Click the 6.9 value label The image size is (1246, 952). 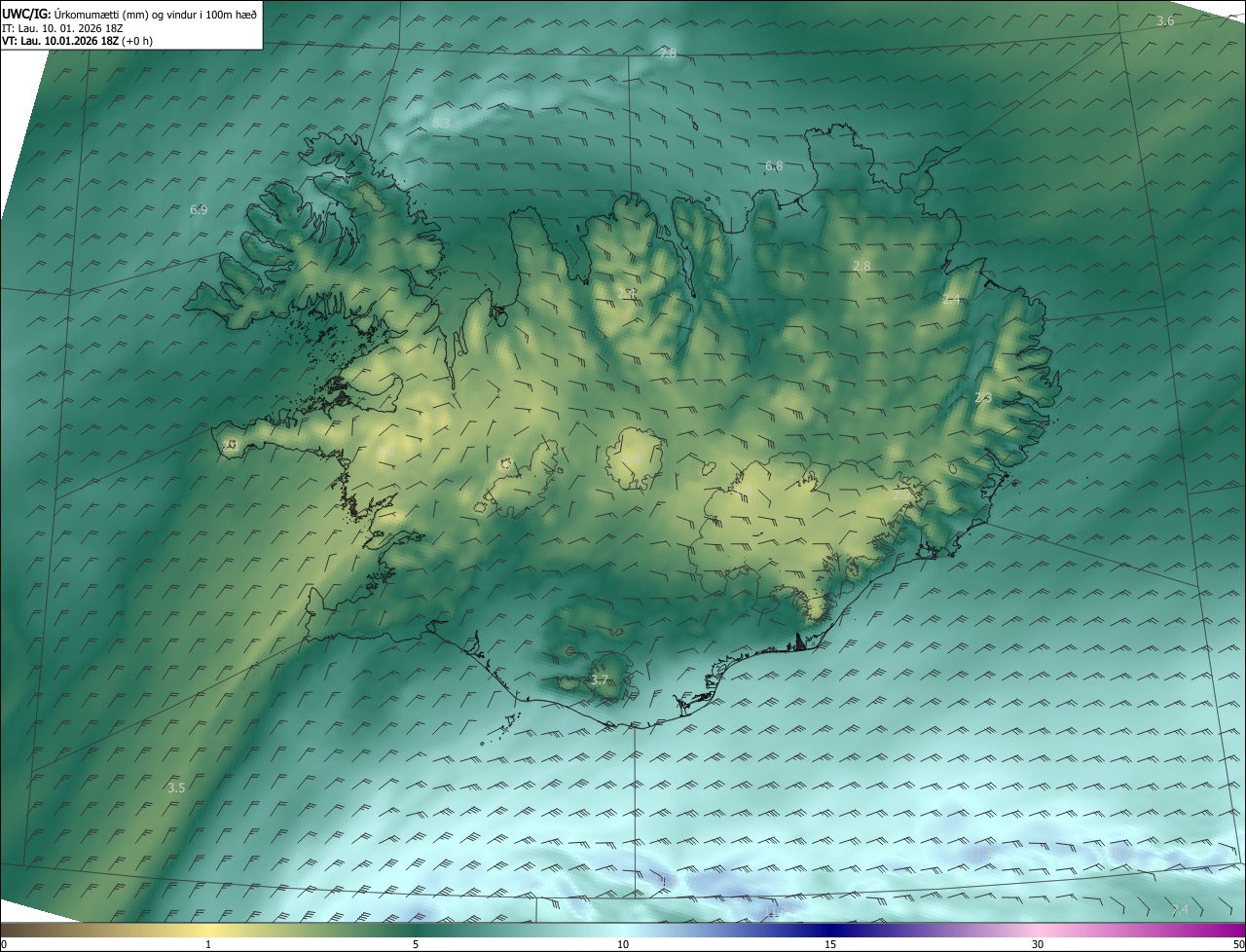199,209
